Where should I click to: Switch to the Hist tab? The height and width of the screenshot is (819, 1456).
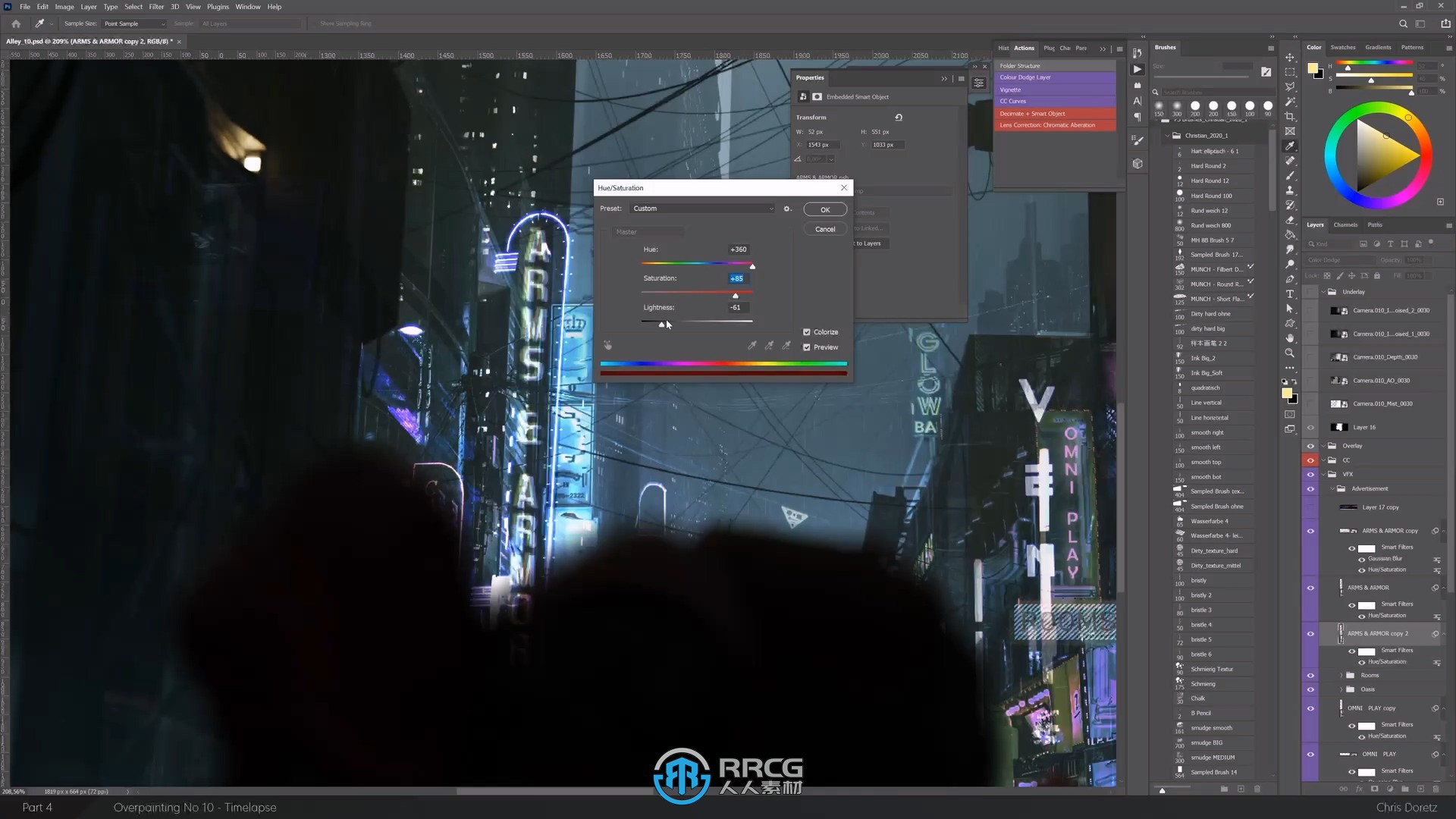(1003, 48)
